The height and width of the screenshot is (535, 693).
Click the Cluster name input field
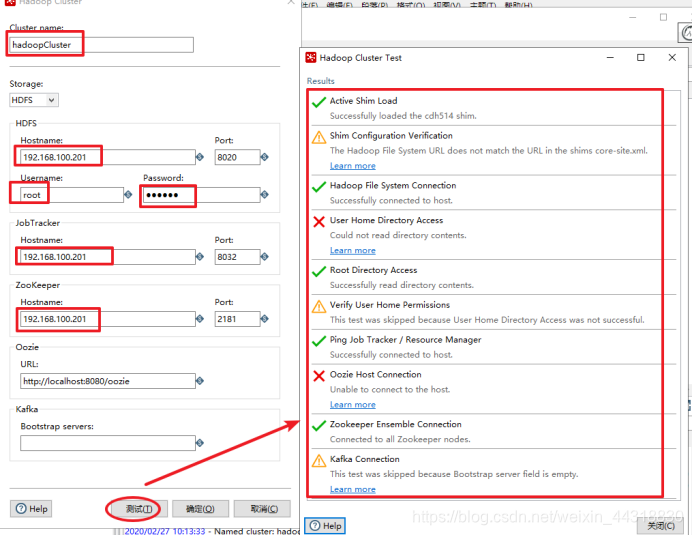pyautogui.click(x=101, y=45)
